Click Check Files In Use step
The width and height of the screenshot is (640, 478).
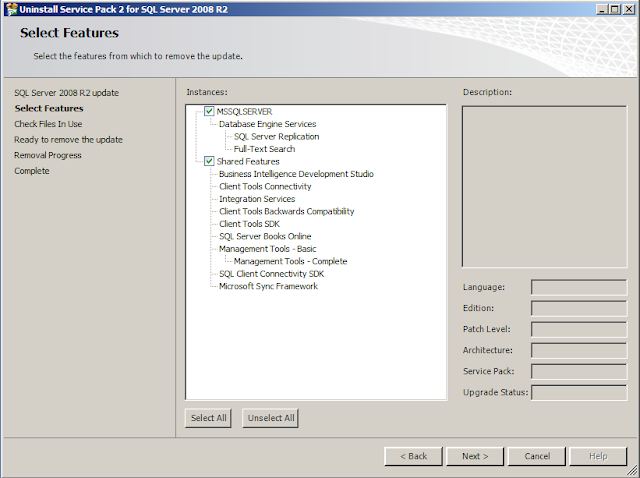point(48,124)
